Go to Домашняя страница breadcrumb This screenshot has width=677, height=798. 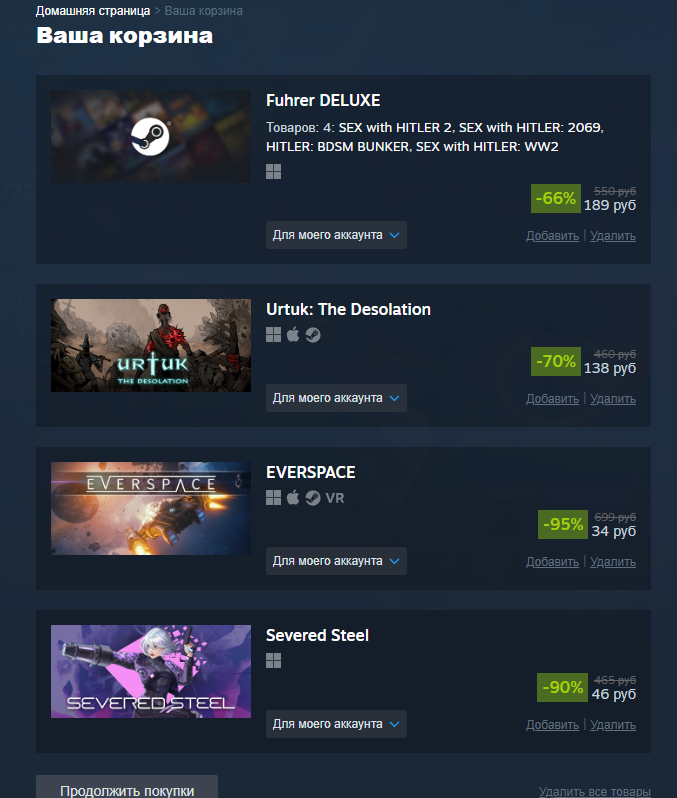tap(93, 11)
